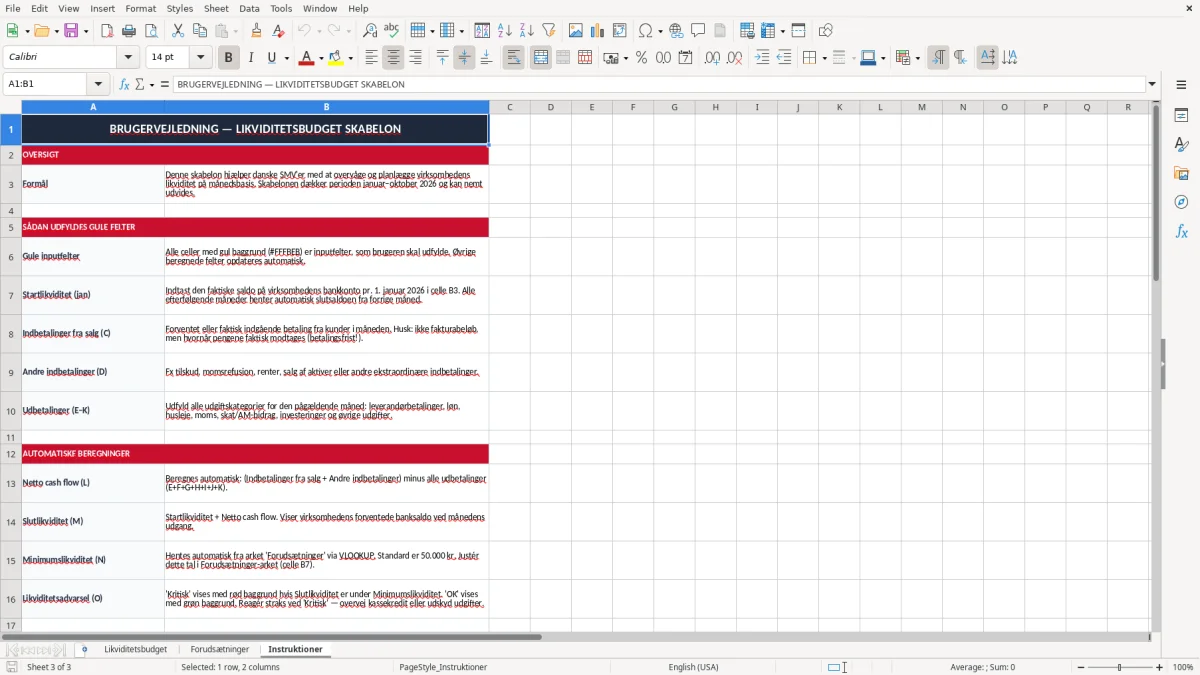Open Underline style dropdown arrow
The width and height of the screenshot is (1200, 675).
pos(286,58)
